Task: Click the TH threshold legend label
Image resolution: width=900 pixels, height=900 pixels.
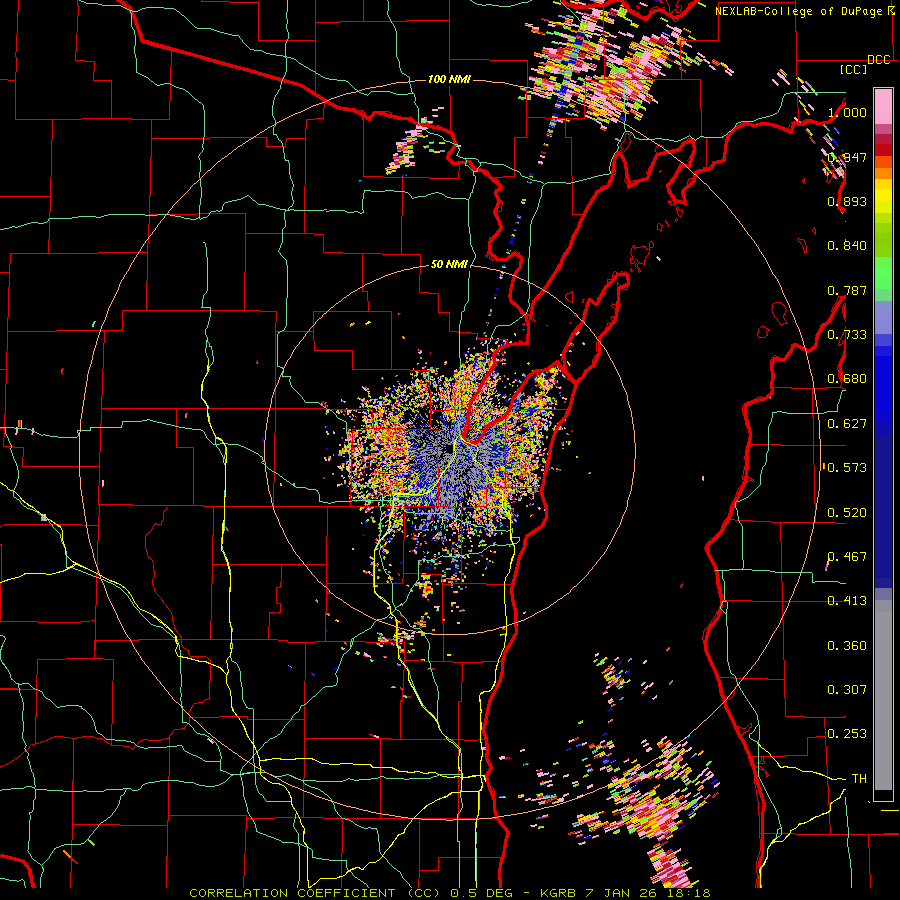Action: [859, 779]
